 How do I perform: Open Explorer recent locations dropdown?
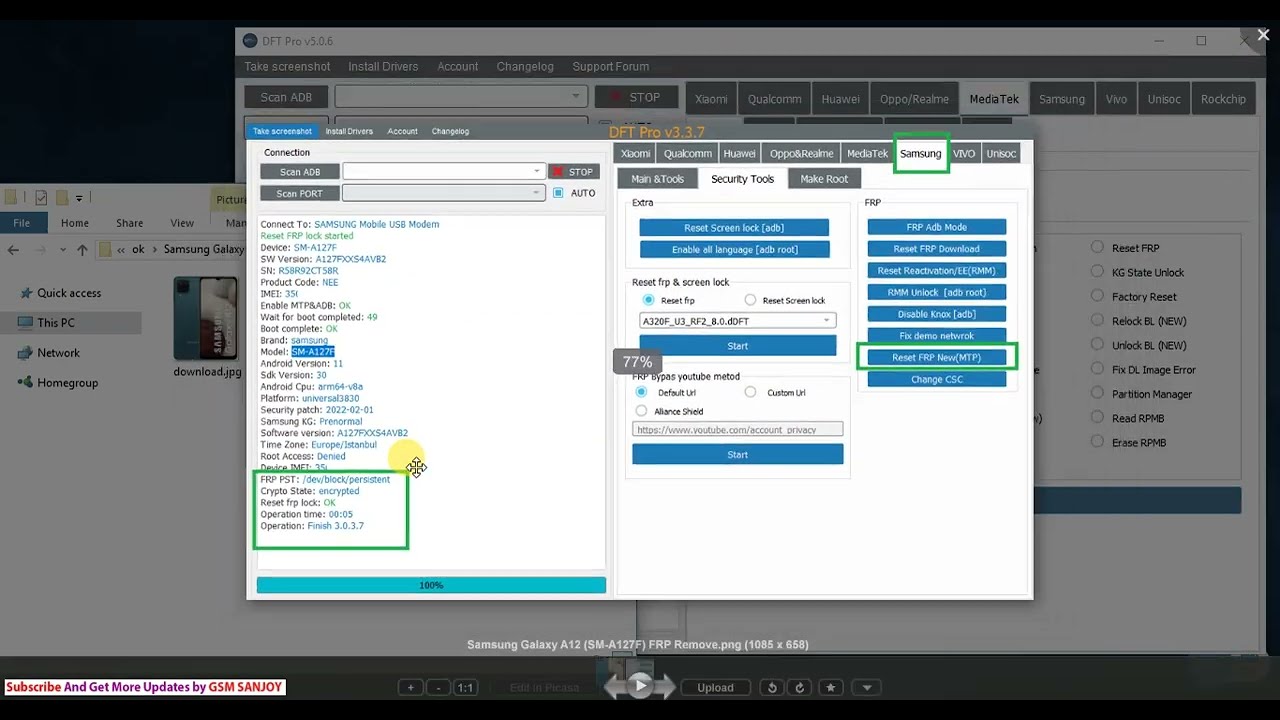pos(63,249)
